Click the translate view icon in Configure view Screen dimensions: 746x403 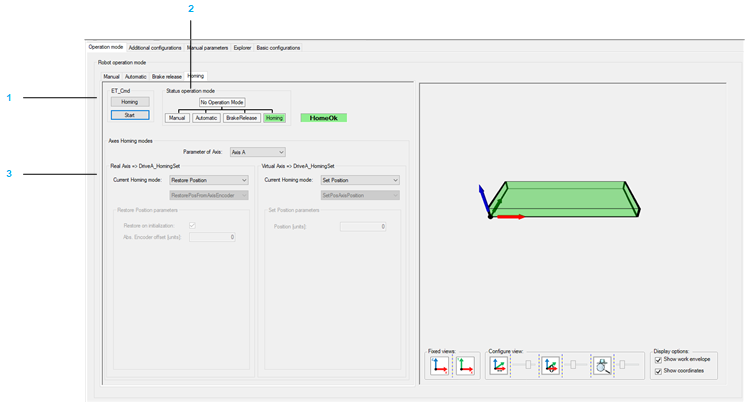coord(499,366)
